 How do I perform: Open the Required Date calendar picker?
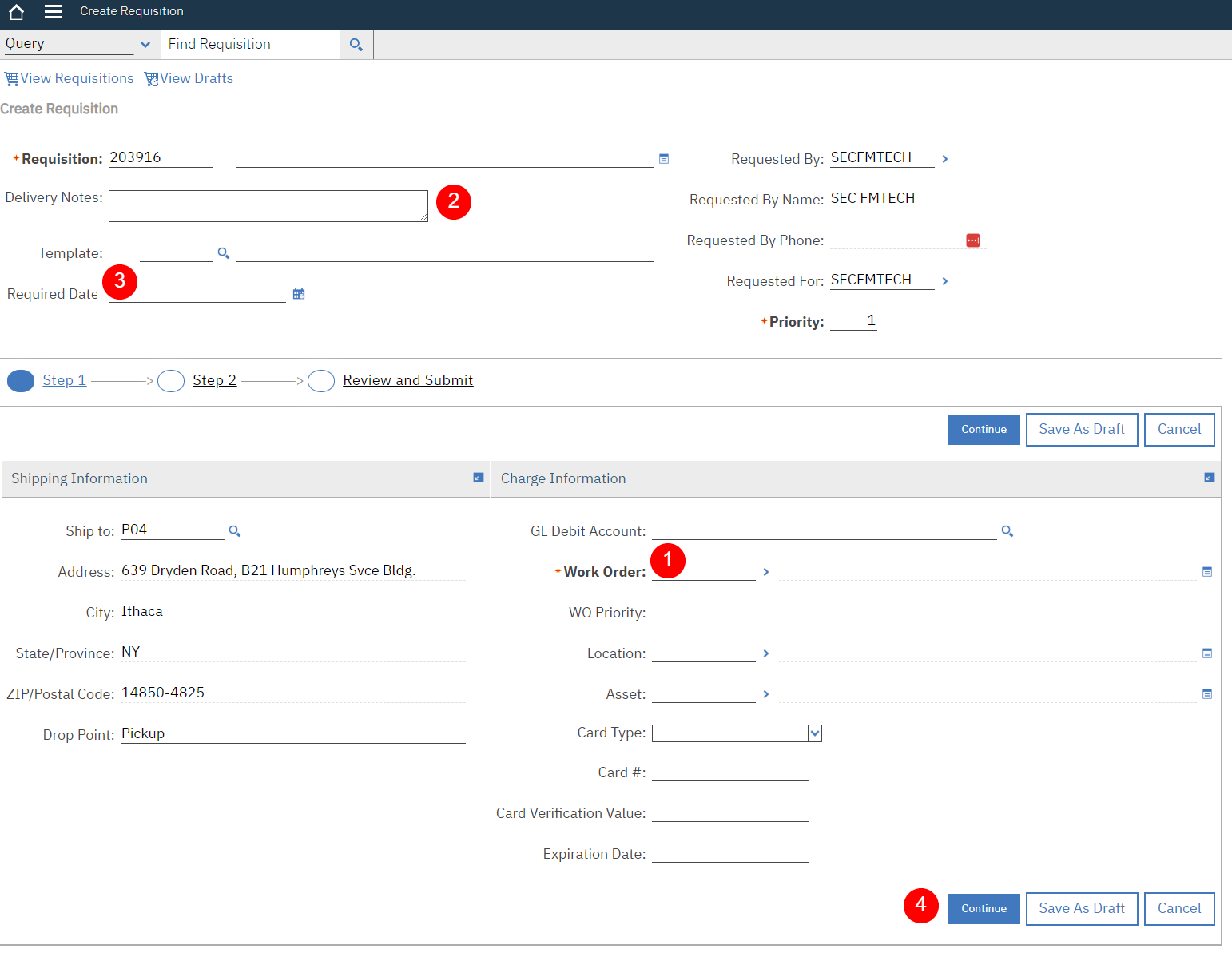click(x=299, y=294)
